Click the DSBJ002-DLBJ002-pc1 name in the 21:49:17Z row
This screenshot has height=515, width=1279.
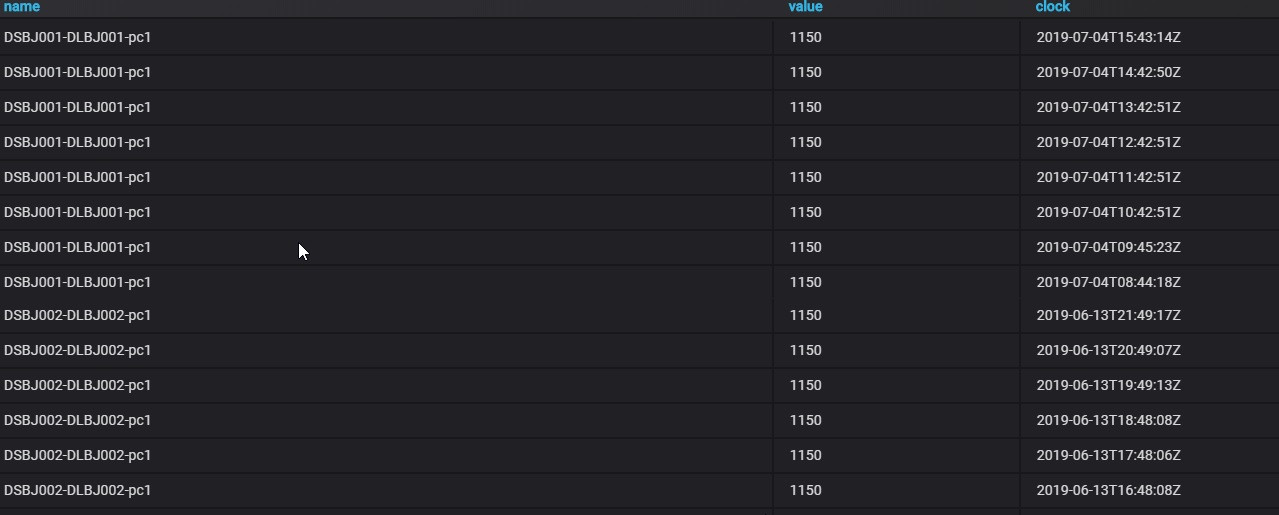point(78,316)
